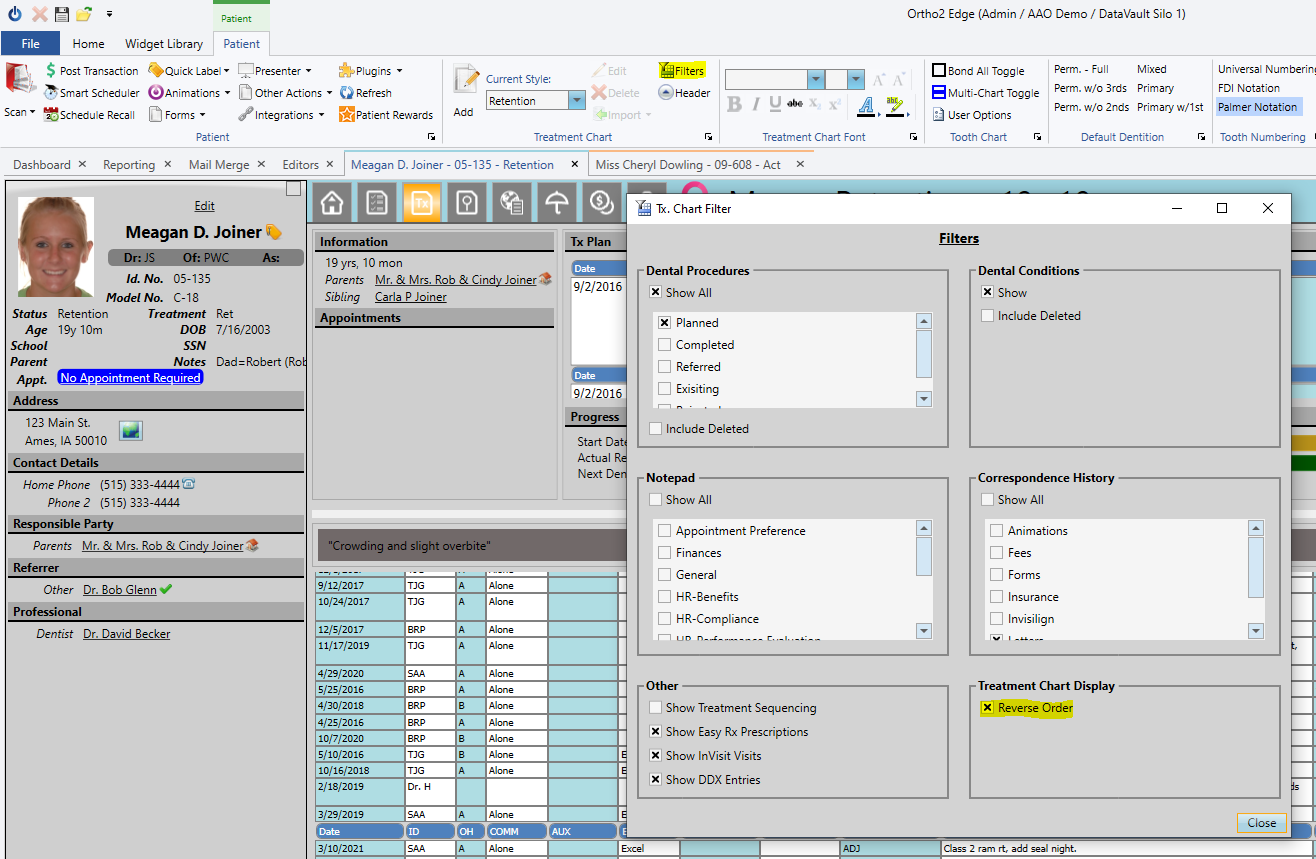Open referrer Dr. Bob Glenn link

pos(120,590)
